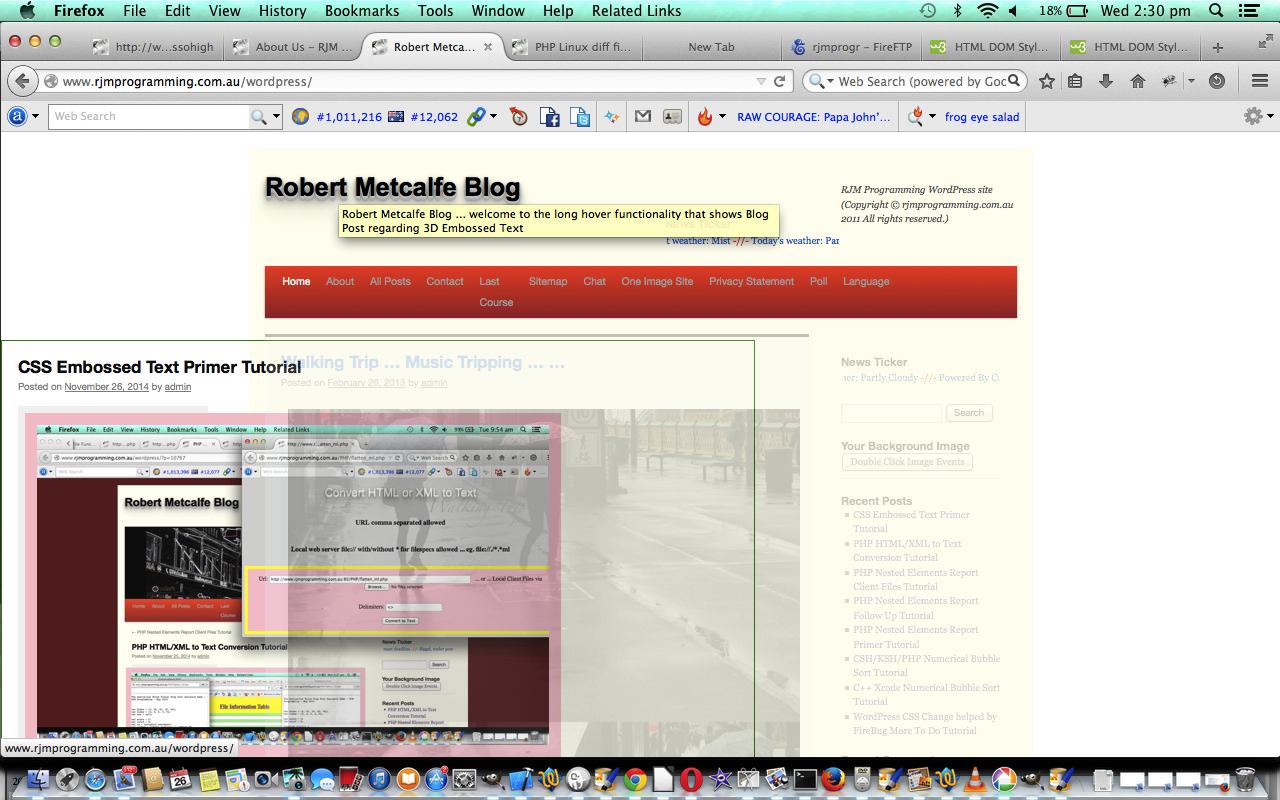The width and height of the screenshot is (1280, 800).
Task: Open the All Posts navigation link
Action: pos(390,281)
